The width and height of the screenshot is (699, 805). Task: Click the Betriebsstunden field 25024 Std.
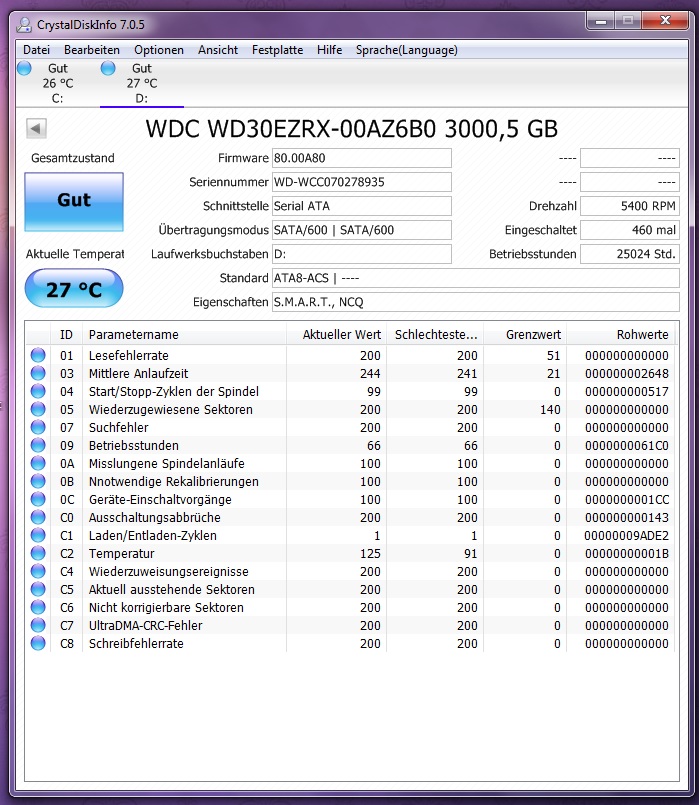point(630,254)
